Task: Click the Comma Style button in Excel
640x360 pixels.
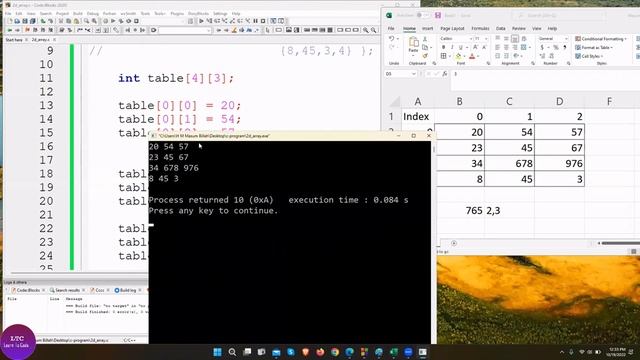Action: point(565,47)
